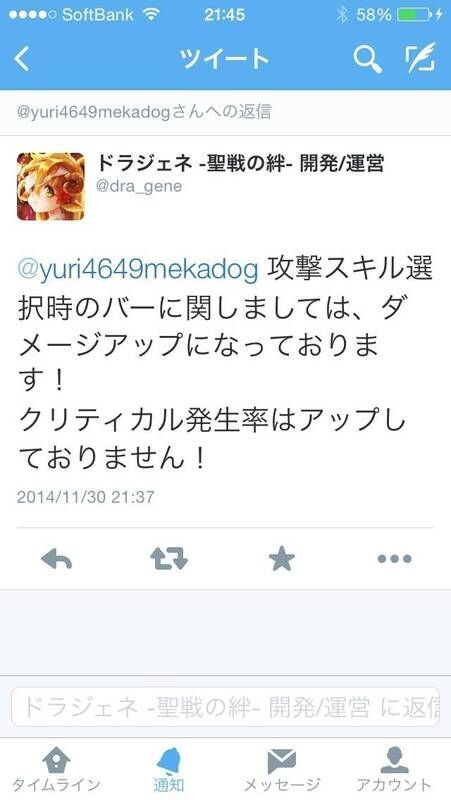Compose new tweet with quill icon

pyautogui.click(x=421, y=57)
